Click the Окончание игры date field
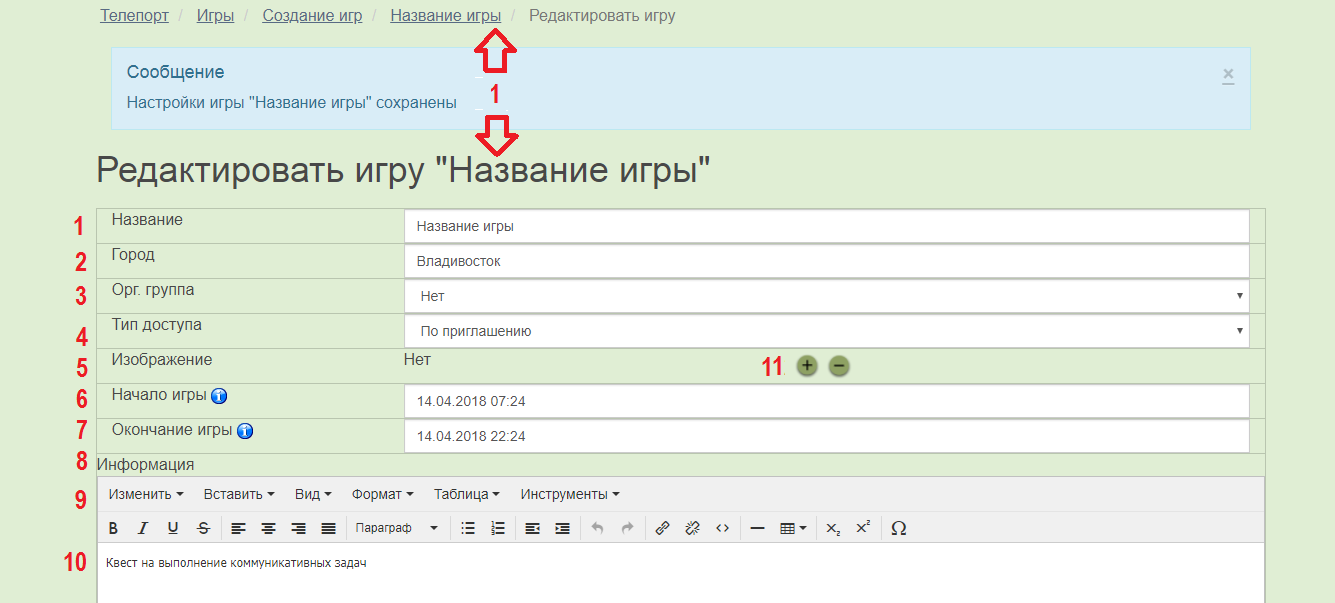Screen dimensions: 1335x603 tap(827, 436)
